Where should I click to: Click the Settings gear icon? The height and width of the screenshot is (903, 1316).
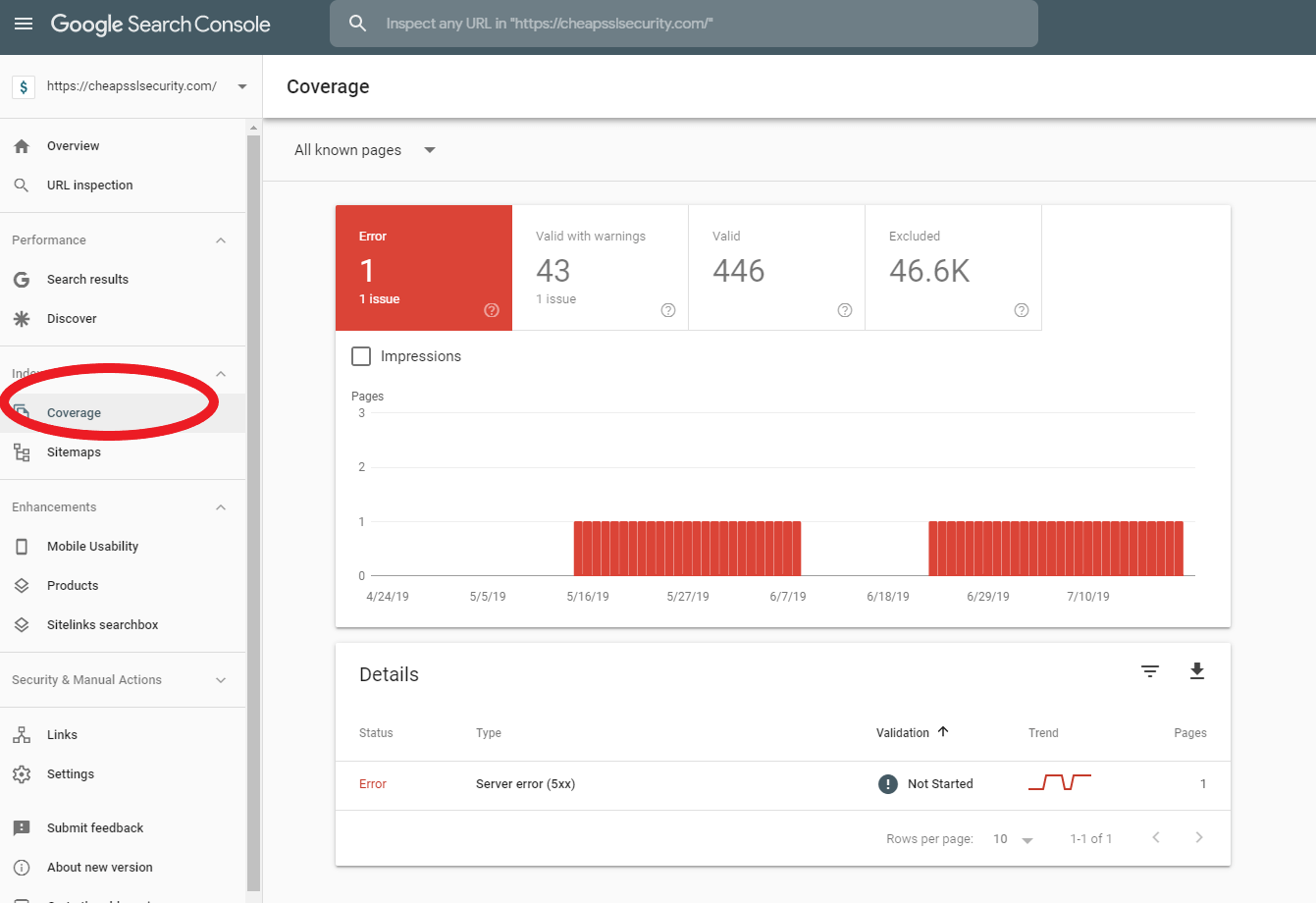[x=22, y=774]
